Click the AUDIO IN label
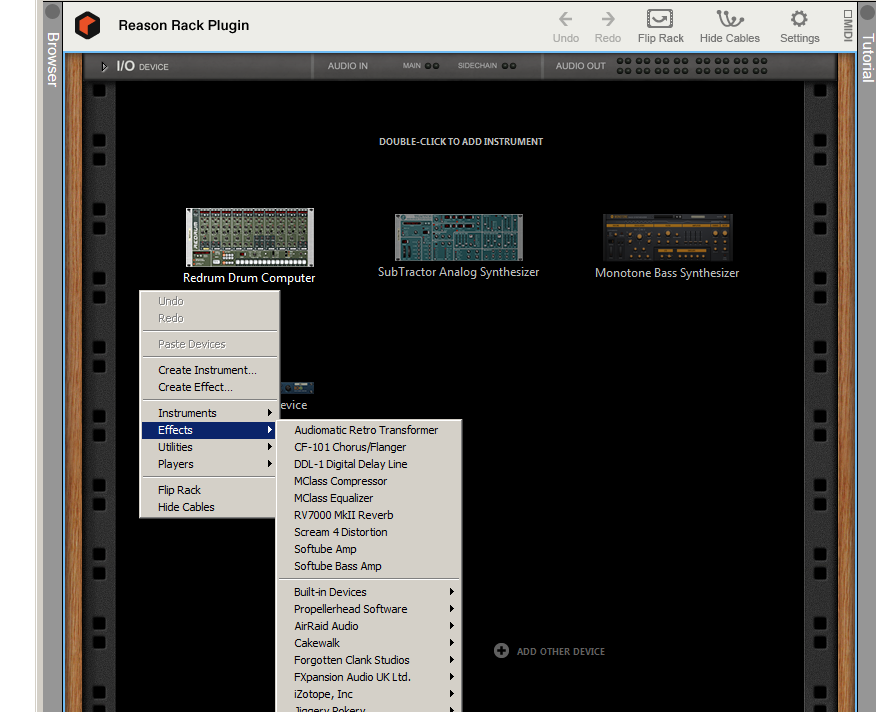This screenshot has width=876, height=712. (347, 66)
